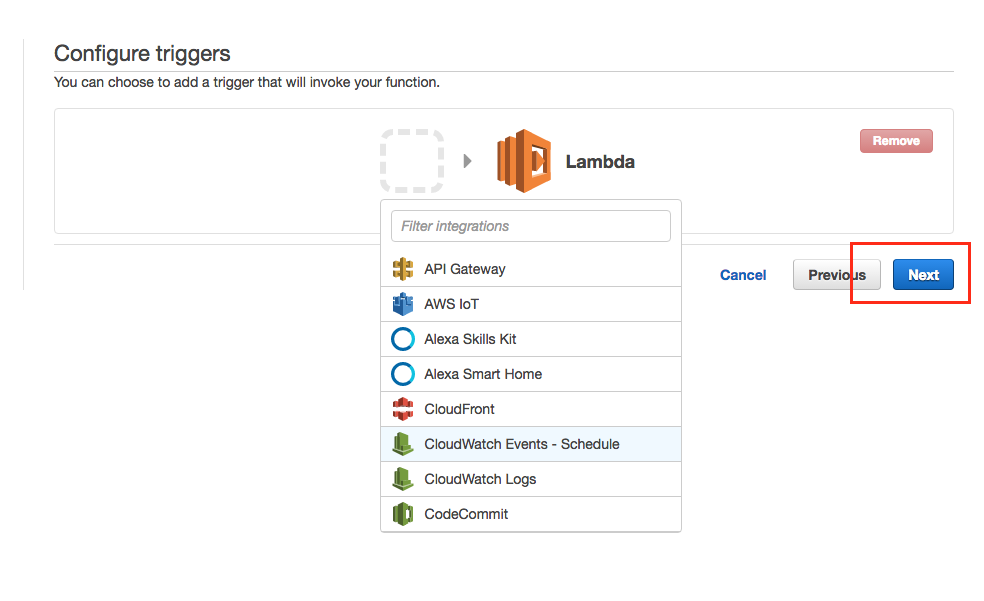Click CloudWatch Events Schedule green icon

pyautogui.click(x=403, y=444)
